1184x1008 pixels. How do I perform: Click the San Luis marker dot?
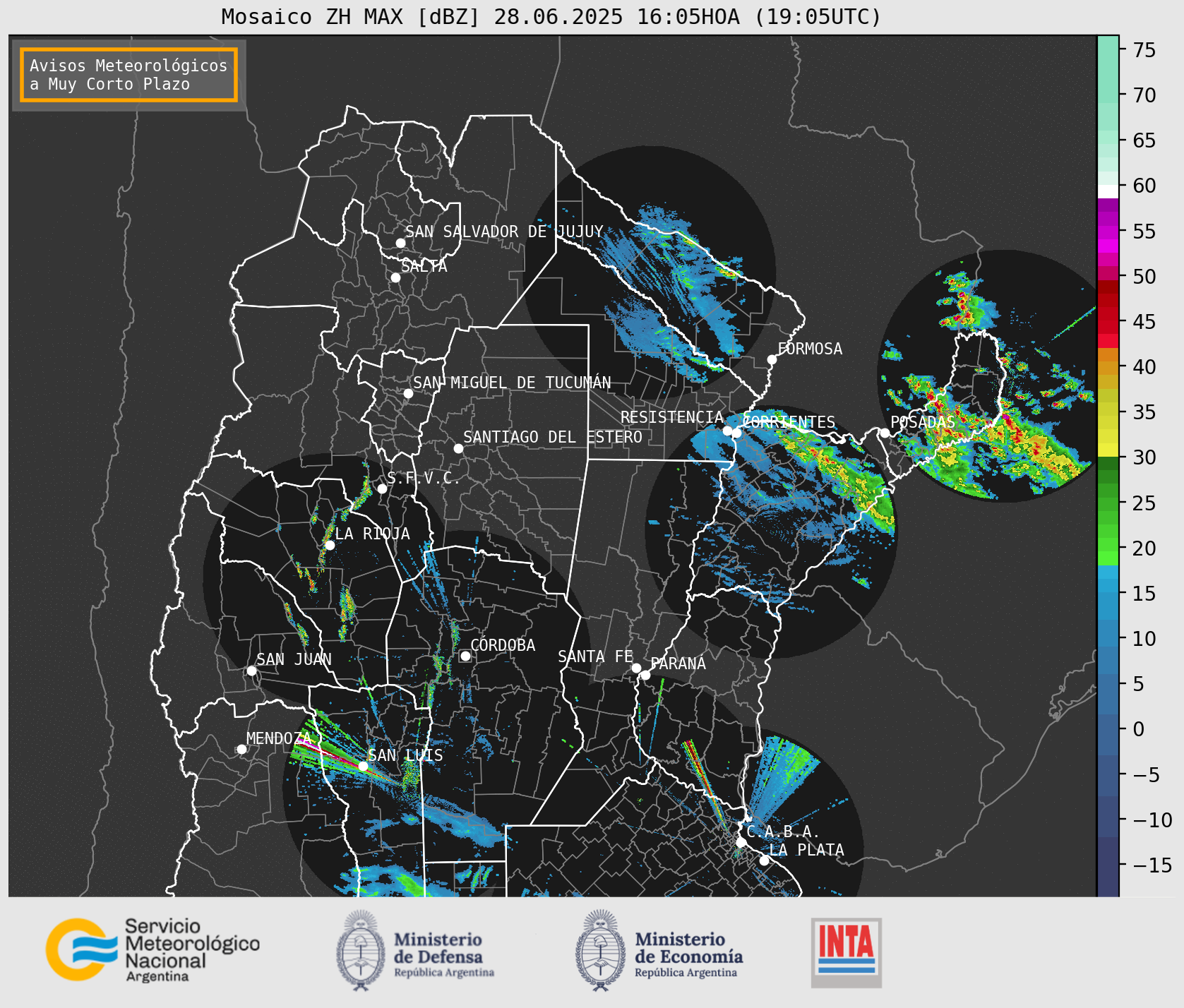(363, 766)
